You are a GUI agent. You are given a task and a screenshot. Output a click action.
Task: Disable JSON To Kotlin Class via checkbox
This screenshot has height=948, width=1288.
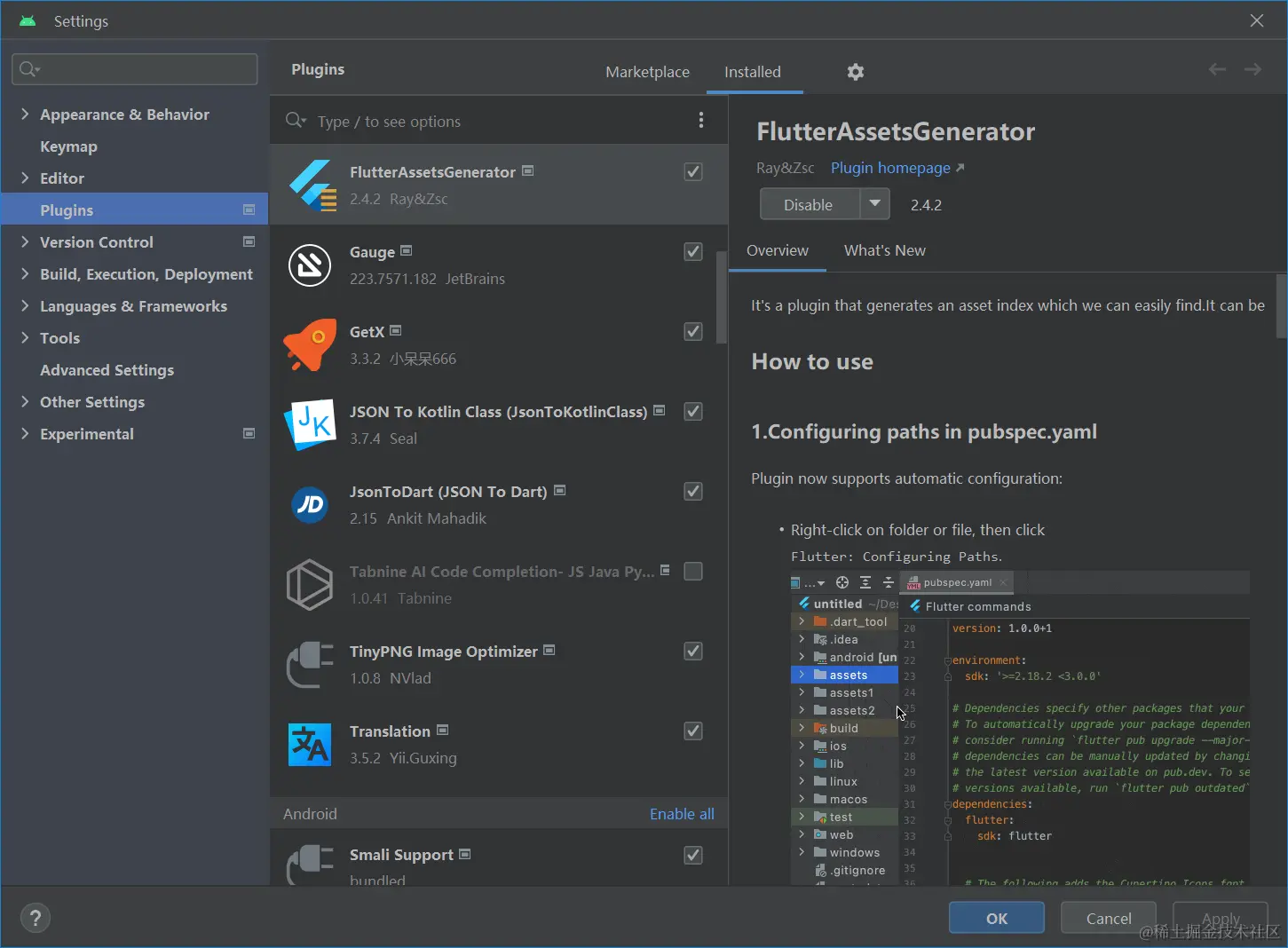click(x=693, y=411)
